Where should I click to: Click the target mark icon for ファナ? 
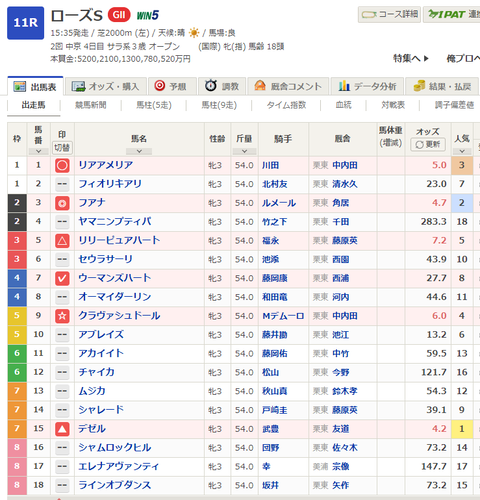click(x=62, y=203)
